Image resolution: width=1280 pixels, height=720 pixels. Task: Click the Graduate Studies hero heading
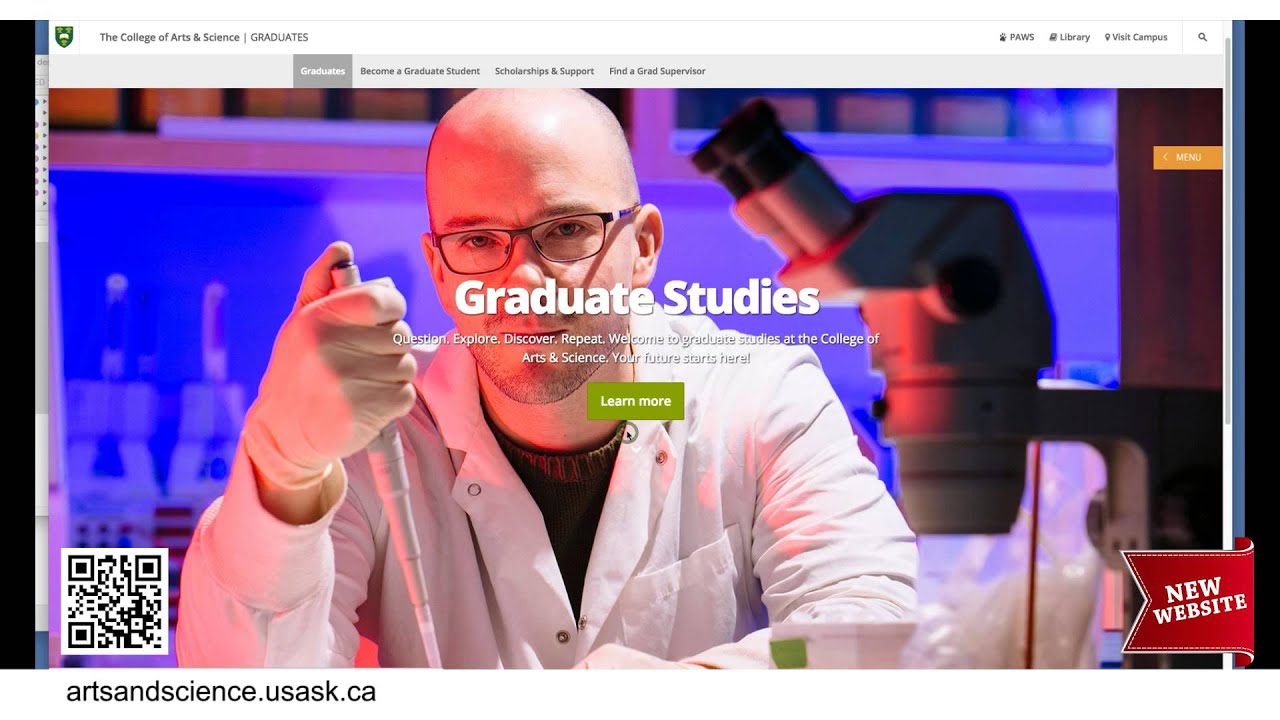(x=636, y=297)
